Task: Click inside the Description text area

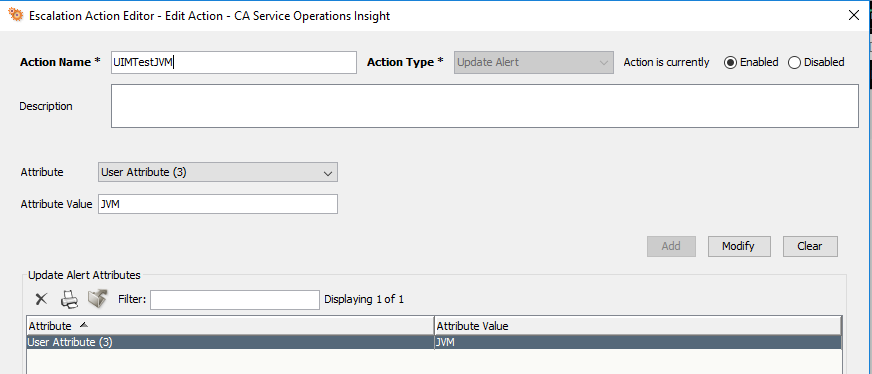Action: click(x=485, y=106)
